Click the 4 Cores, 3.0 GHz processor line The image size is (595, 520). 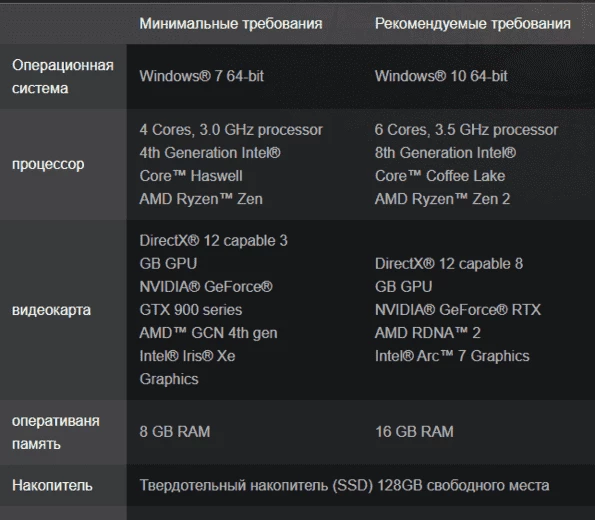(231, 130)
